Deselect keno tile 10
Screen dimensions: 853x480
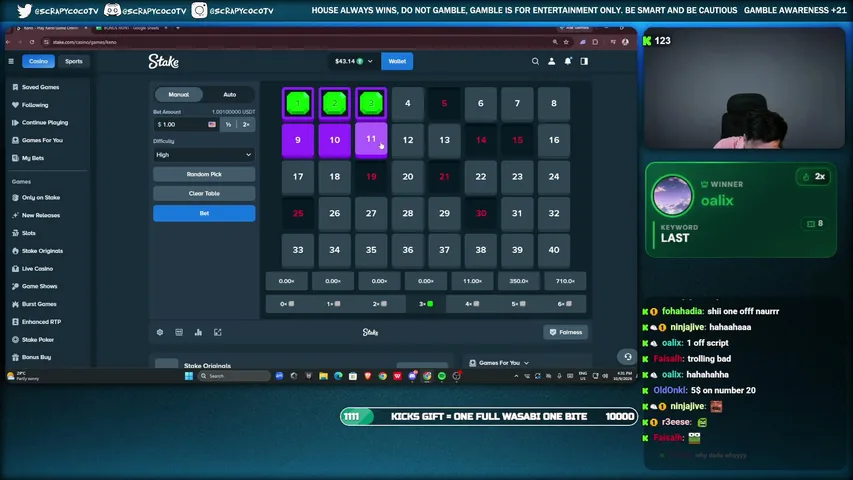tap(335, 140)
